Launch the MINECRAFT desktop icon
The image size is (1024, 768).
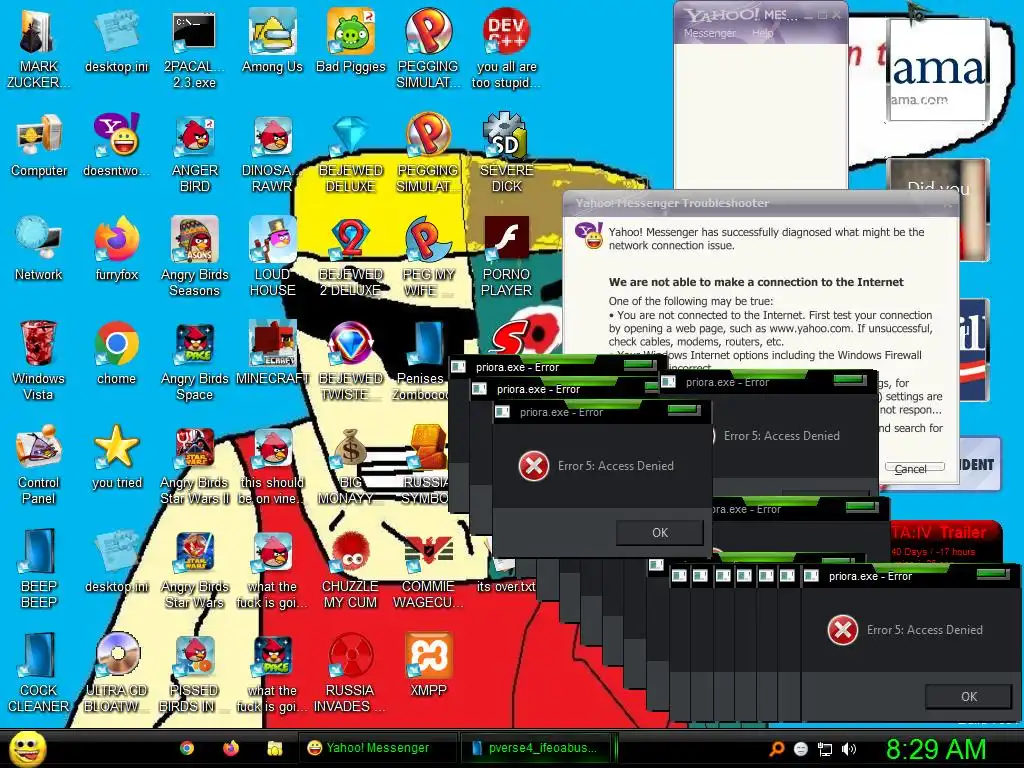(272, 353)
